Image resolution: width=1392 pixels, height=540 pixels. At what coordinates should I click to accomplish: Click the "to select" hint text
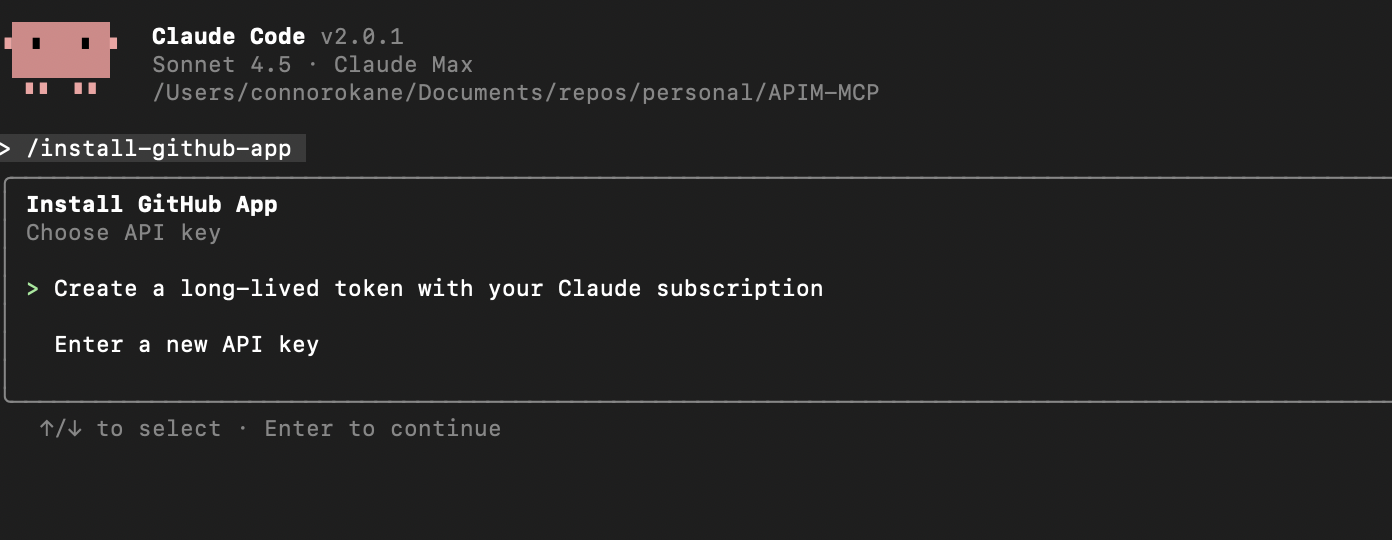tap(158, 429)
